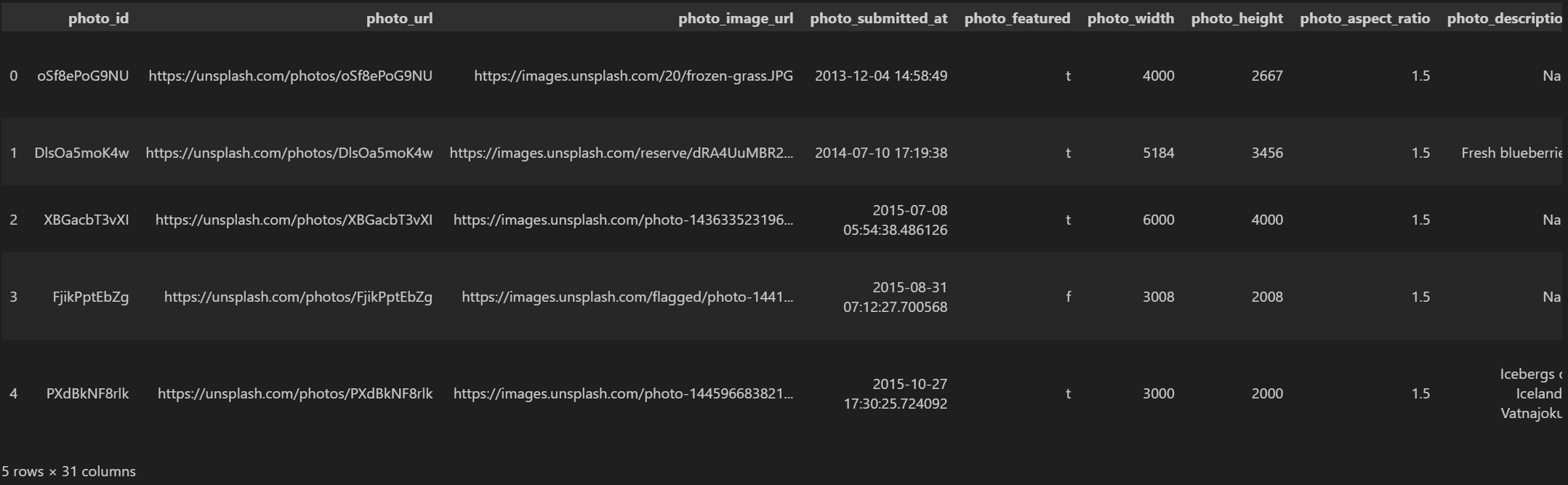1568x485 pixels.
Task: Click the photo_image_url column header
Action: [x=735, y=18]
